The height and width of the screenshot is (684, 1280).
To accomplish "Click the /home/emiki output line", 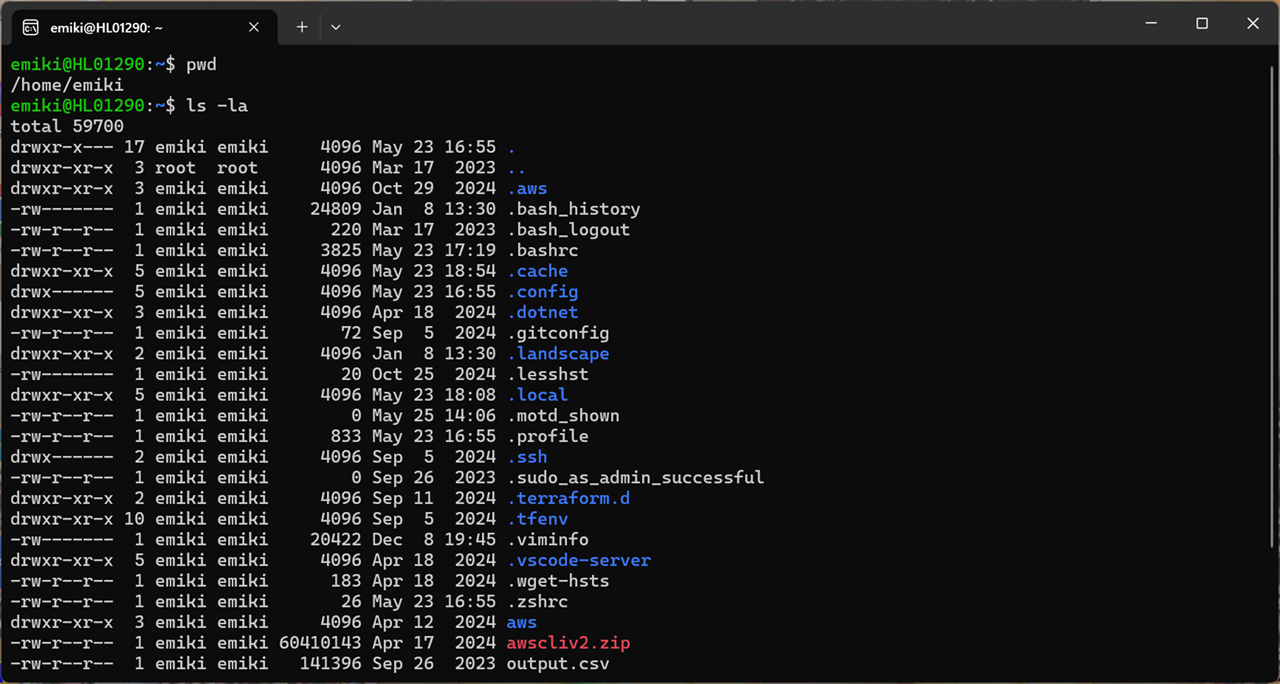I will pos(67,86).
